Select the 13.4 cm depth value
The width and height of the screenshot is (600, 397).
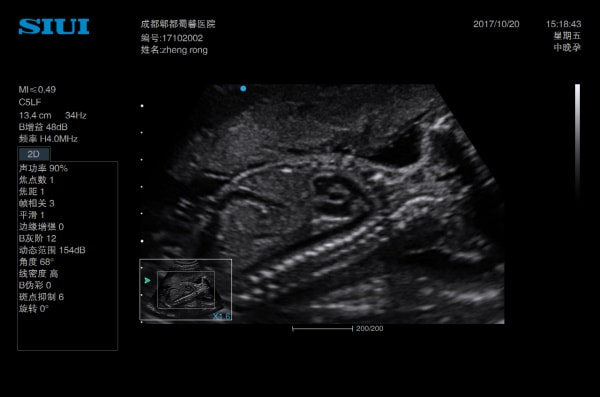point(35,115)
